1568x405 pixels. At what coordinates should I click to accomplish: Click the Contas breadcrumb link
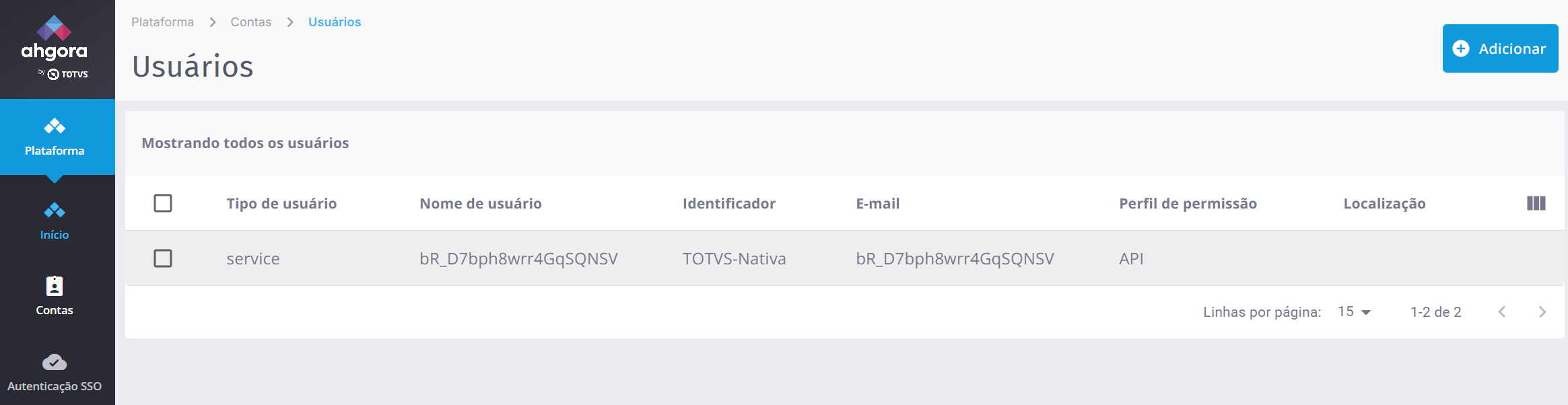tap(251, 22)
